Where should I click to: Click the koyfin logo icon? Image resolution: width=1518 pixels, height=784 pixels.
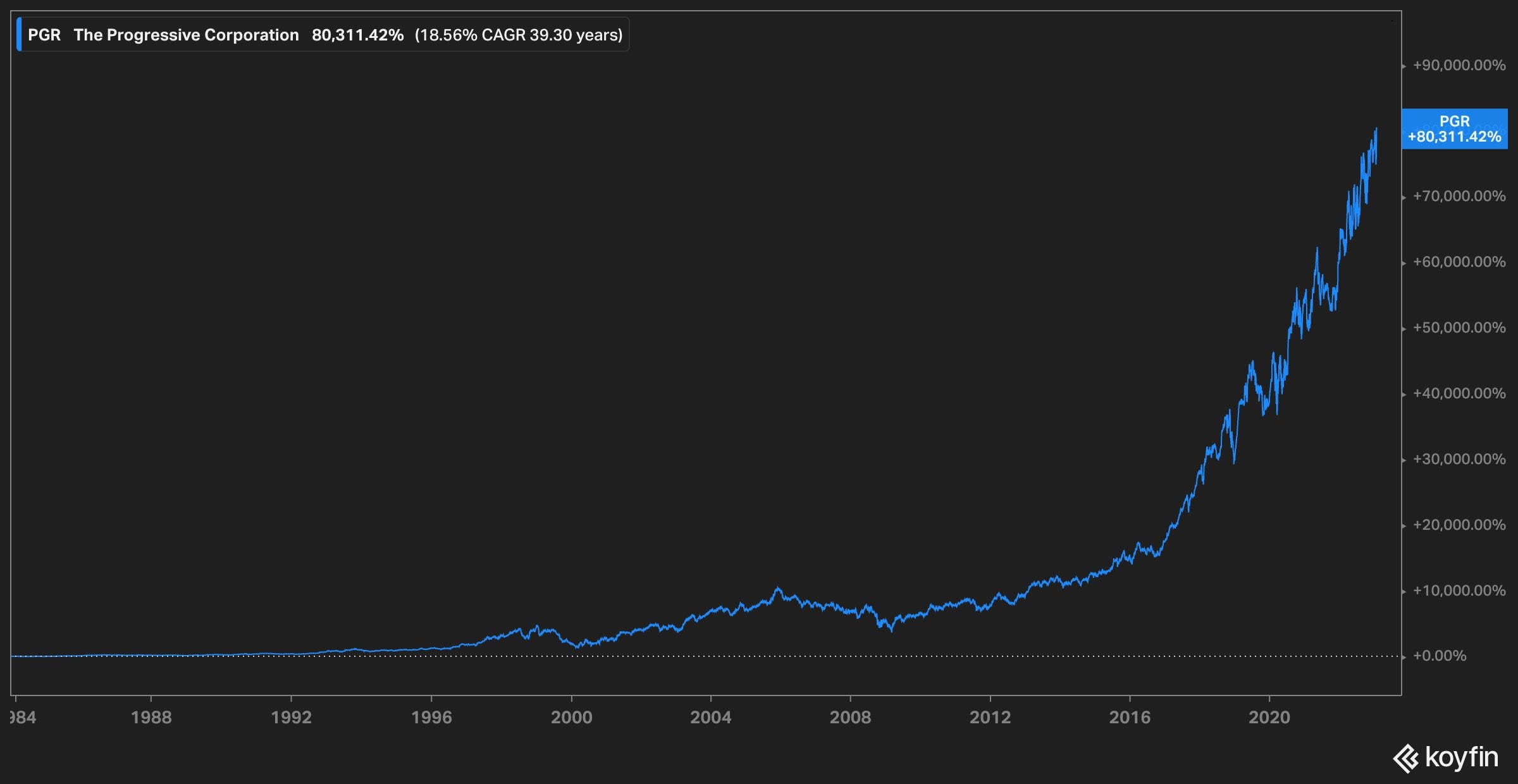[x=1405, y=759]
